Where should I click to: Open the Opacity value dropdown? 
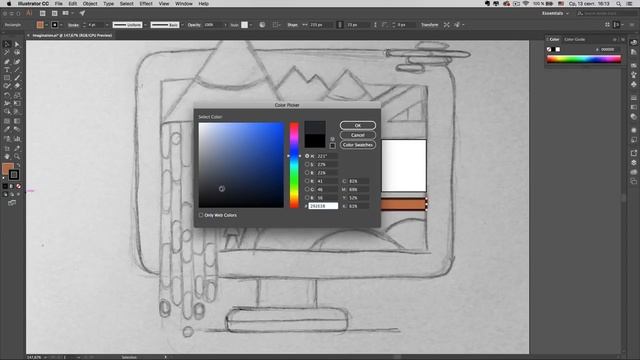[225, 25]
